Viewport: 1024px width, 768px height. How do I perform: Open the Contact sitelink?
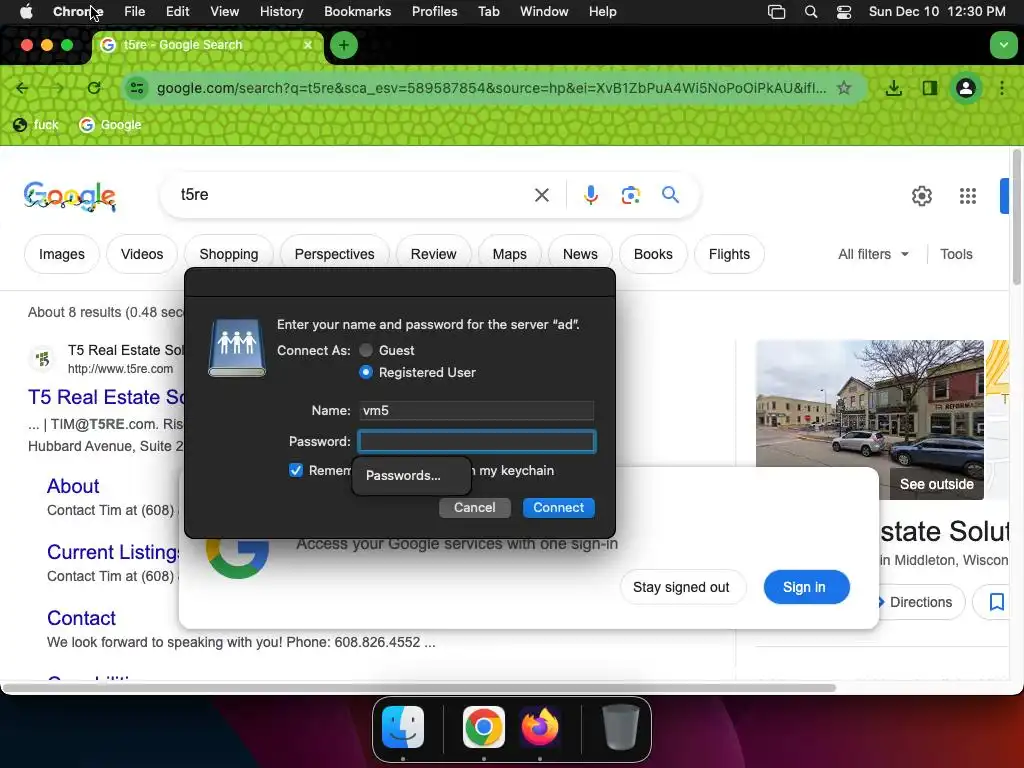coord(81,618)
